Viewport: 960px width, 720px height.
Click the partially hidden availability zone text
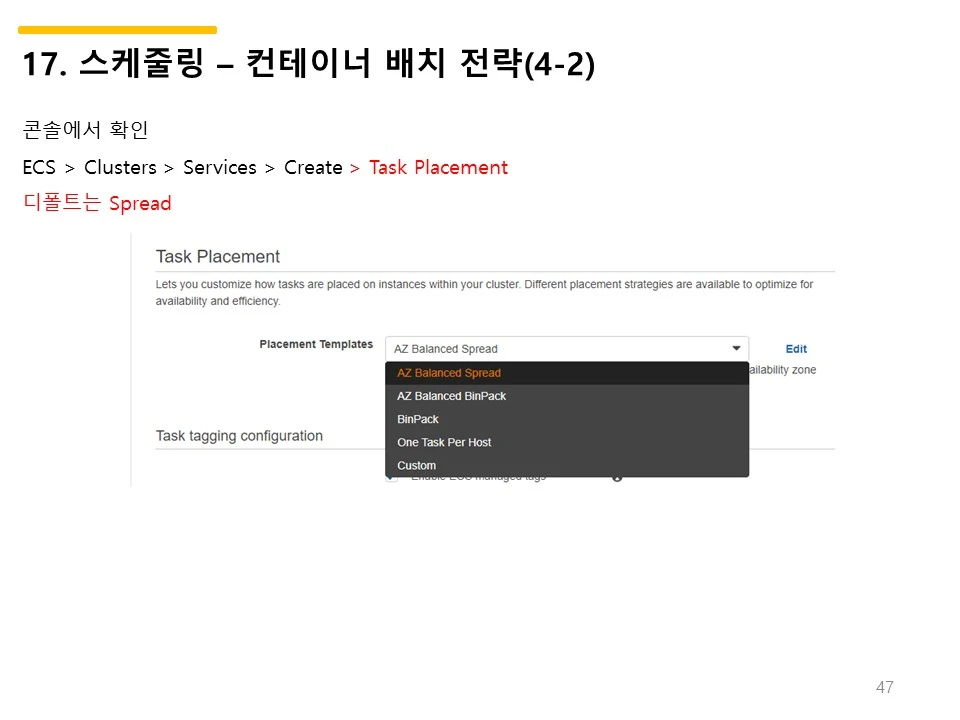coord(782,370)
